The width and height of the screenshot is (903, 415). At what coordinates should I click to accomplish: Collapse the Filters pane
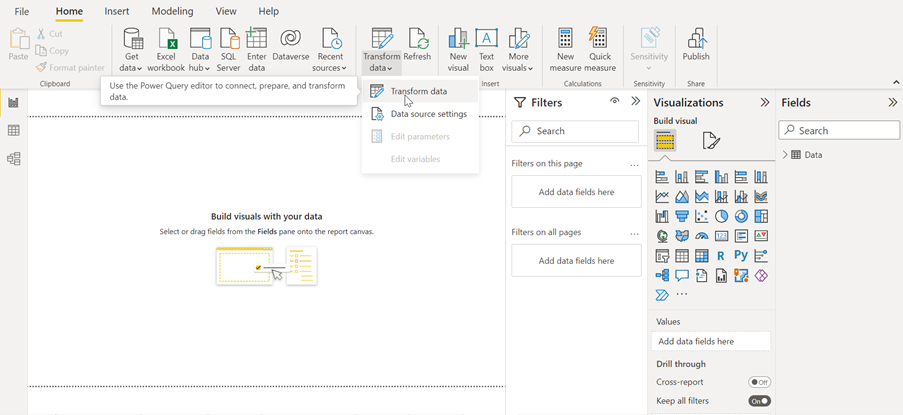click(636, 101)
